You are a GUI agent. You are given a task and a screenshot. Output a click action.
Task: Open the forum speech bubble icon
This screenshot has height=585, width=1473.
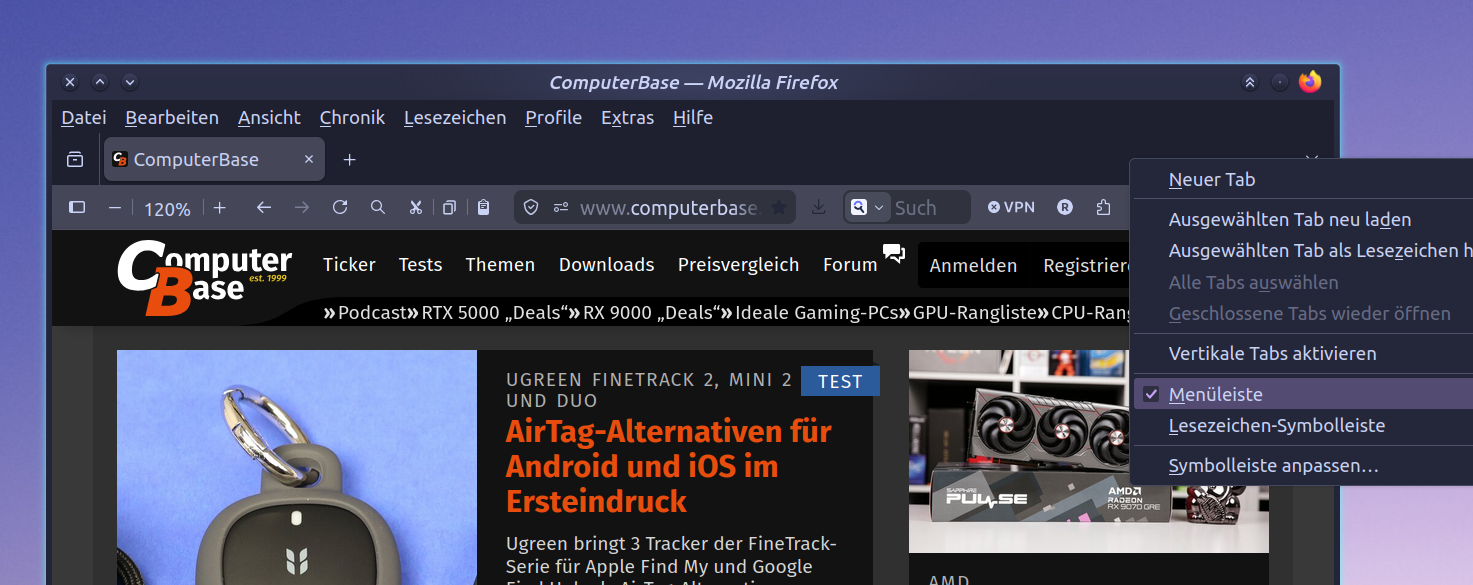coord(894,253)
